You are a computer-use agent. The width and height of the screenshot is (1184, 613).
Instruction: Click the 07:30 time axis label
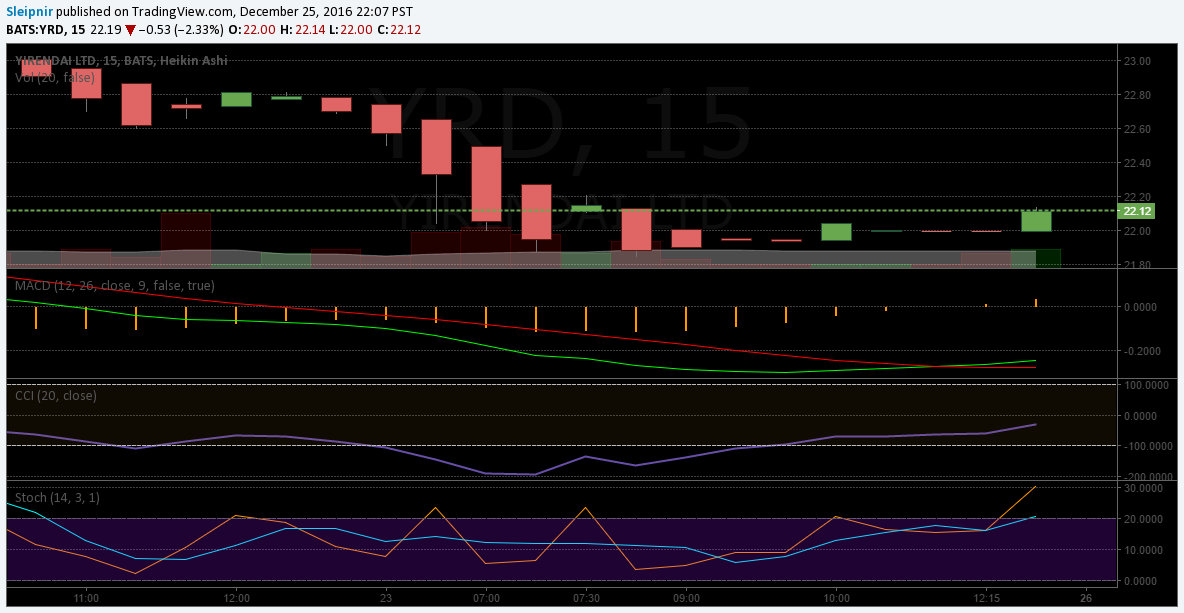coord(586,596)
